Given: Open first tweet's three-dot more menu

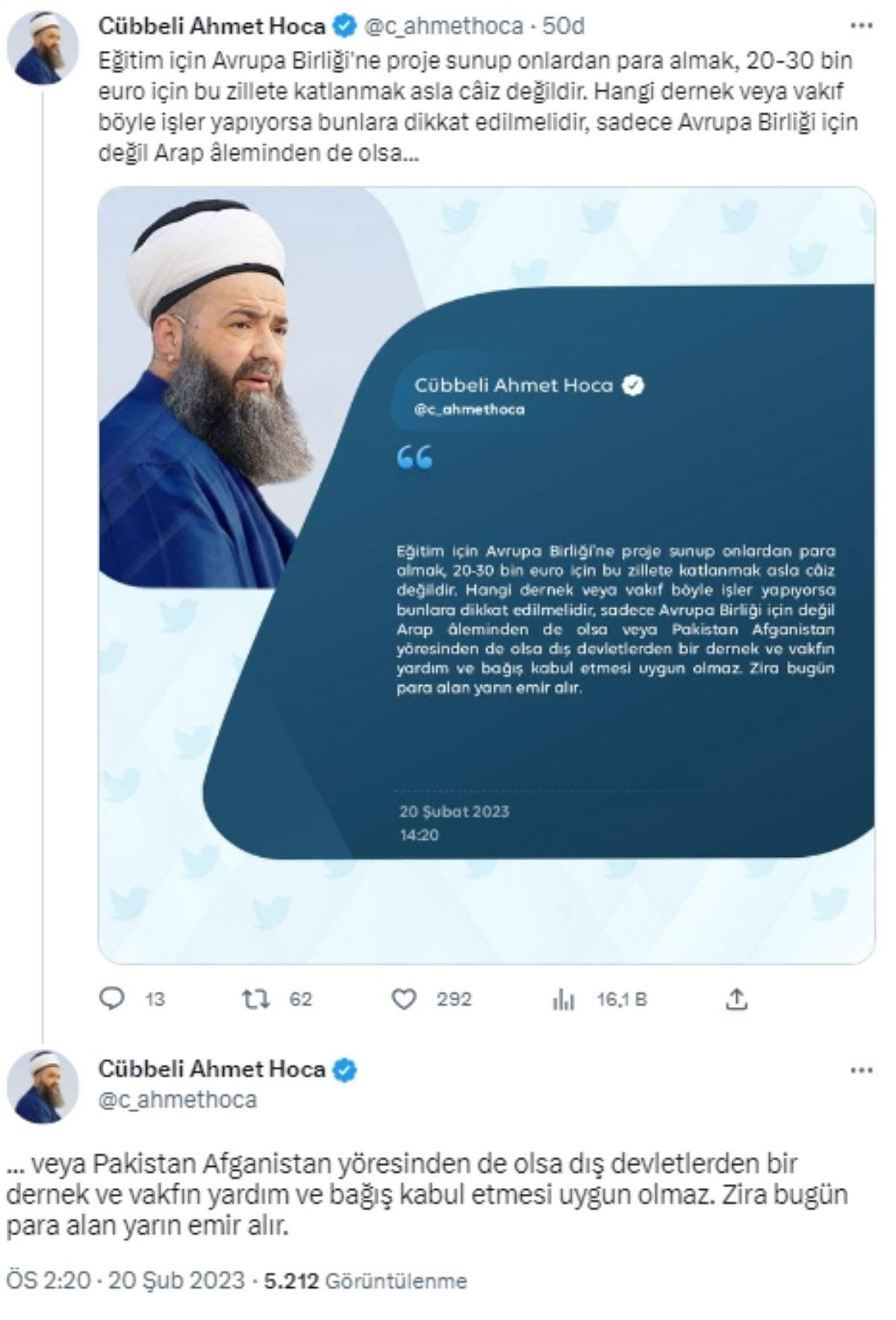Looking at the screenshot, I should (x=861, y=27).
